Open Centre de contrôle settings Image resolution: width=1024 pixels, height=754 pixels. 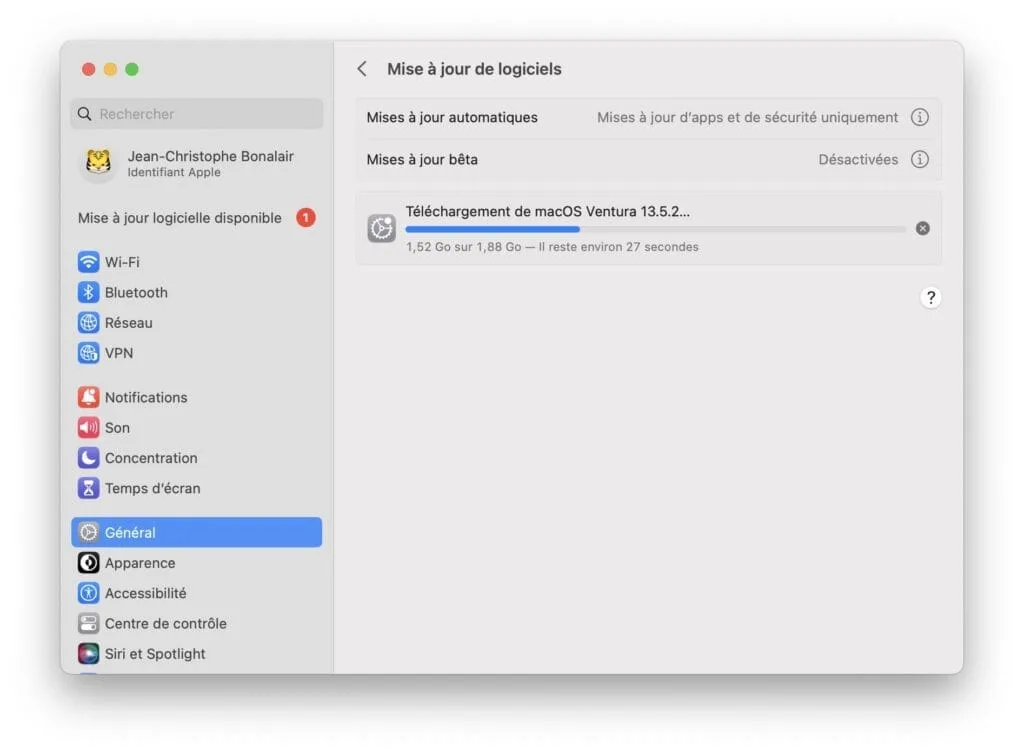click(166, 623)
